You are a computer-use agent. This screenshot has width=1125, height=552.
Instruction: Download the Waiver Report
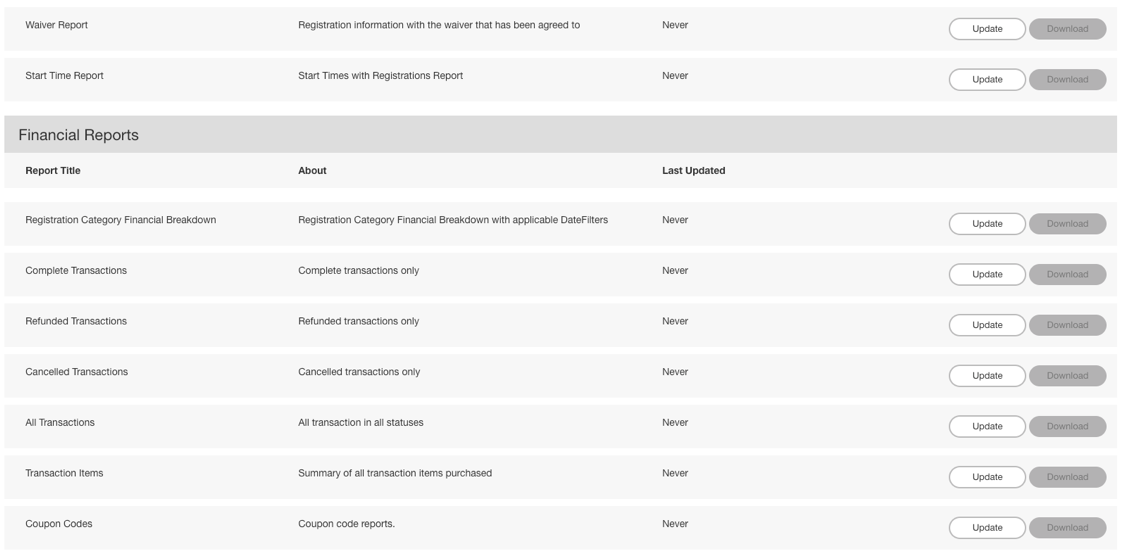[1067, 29]
